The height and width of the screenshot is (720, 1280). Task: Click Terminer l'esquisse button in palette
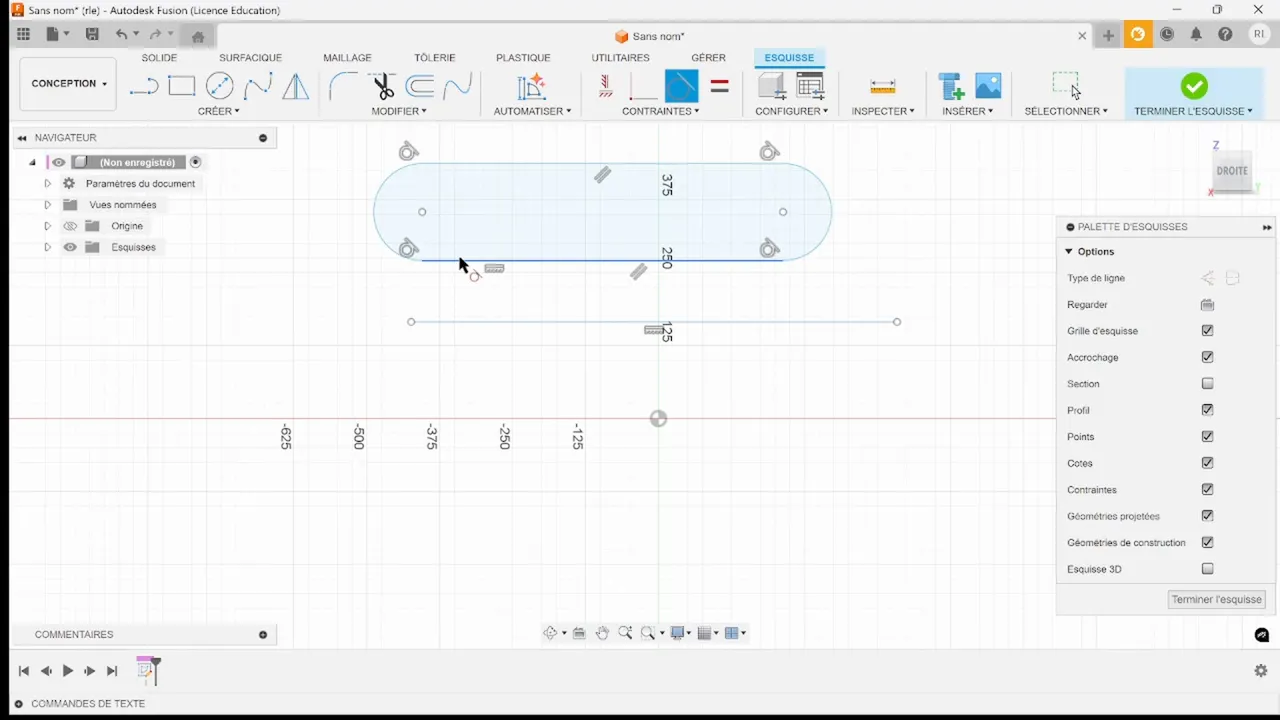[1217, 599]
